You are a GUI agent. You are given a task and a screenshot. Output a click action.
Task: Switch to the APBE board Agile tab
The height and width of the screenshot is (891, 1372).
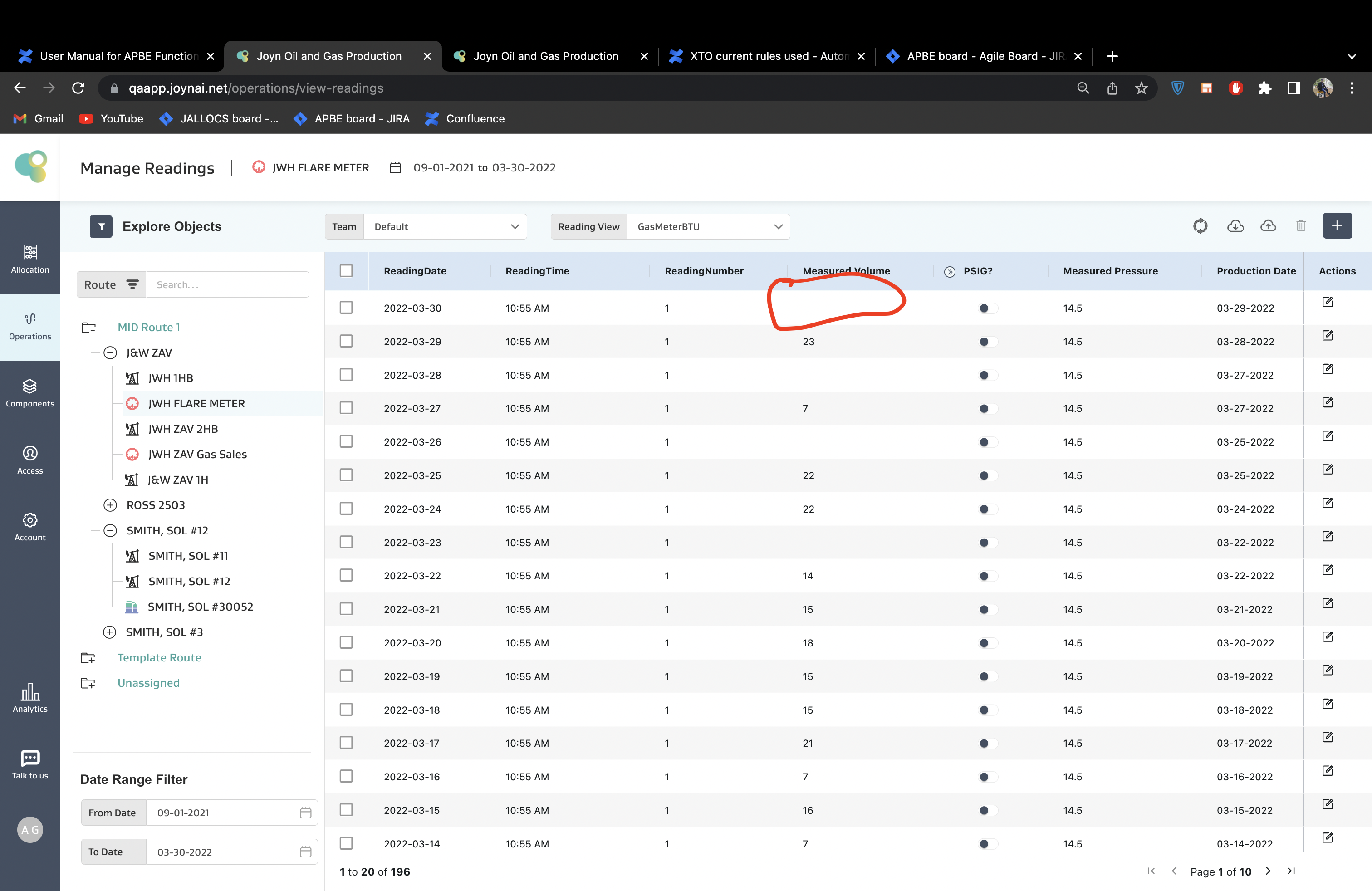[x=980, y=56]
